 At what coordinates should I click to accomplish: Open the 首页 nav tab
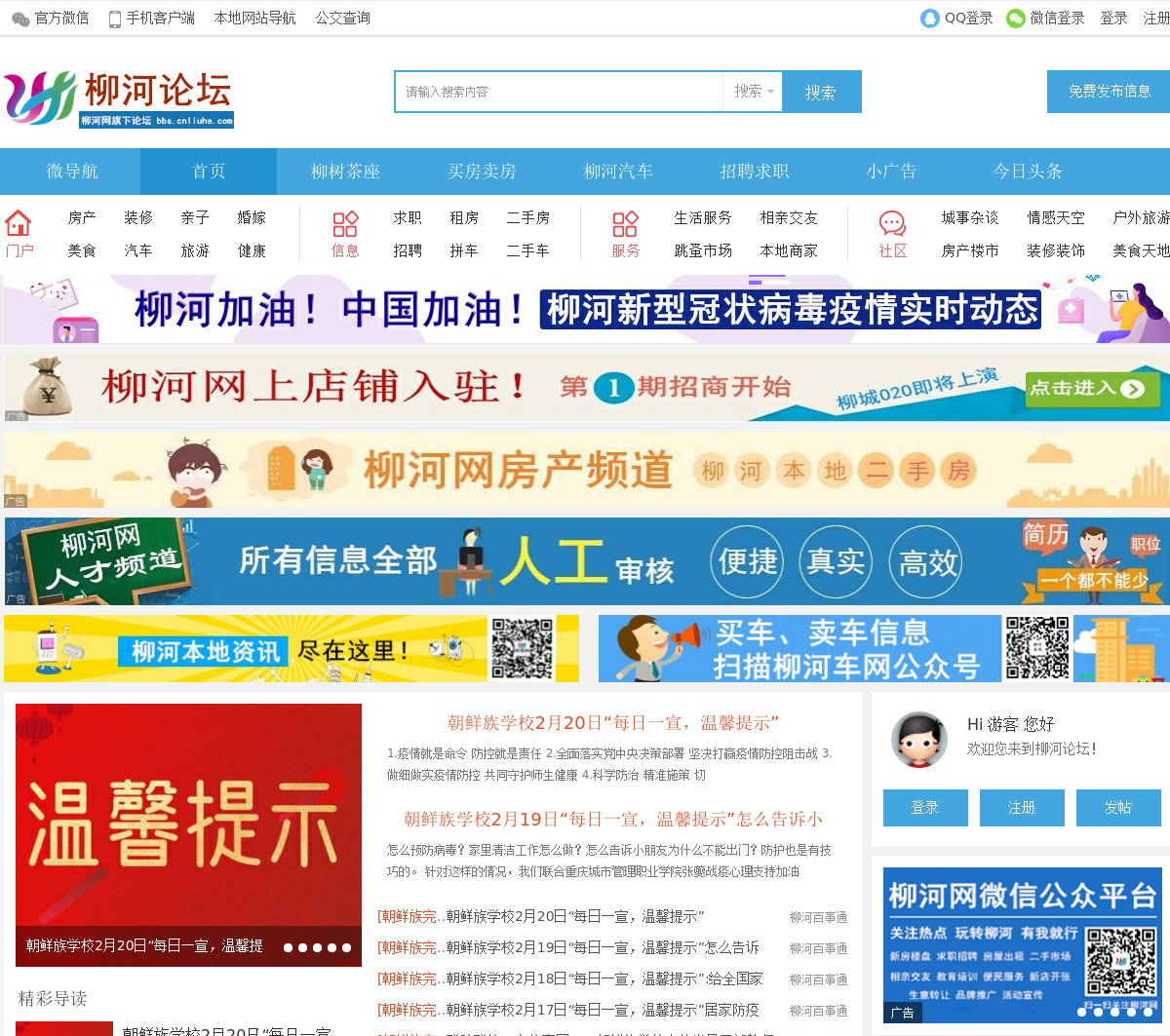209,172
